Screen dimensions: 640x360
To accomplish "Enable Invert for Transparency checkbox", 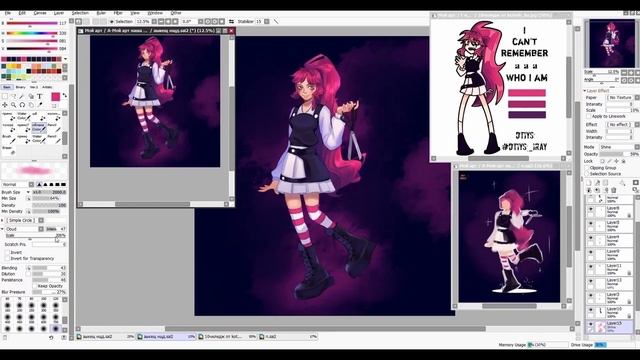I will point(7,258).
